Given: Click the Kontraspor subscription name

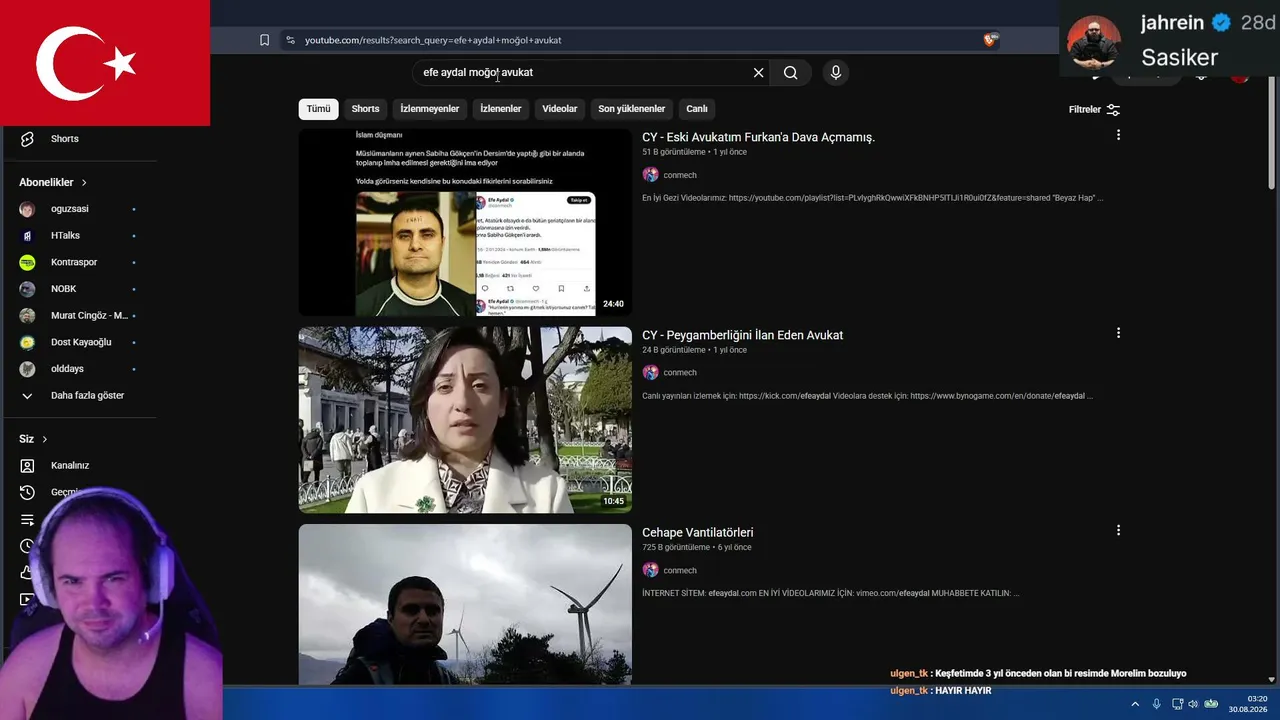Looking at the screenshot, I should (x=74, y=262).
